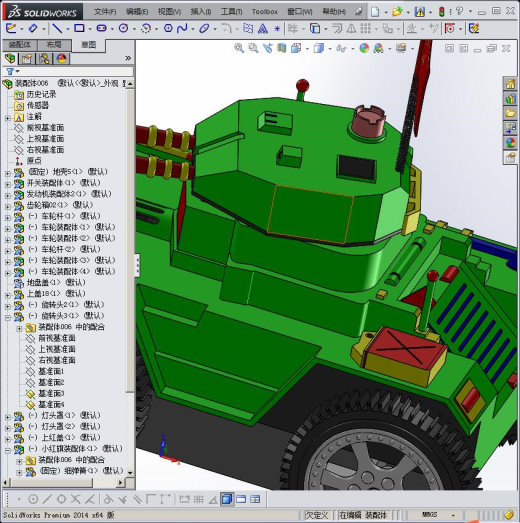Viewport: 520px width, 523px height.
Task: Collapse the 小红旗装配体<1> component
Action: click(8, 450)
